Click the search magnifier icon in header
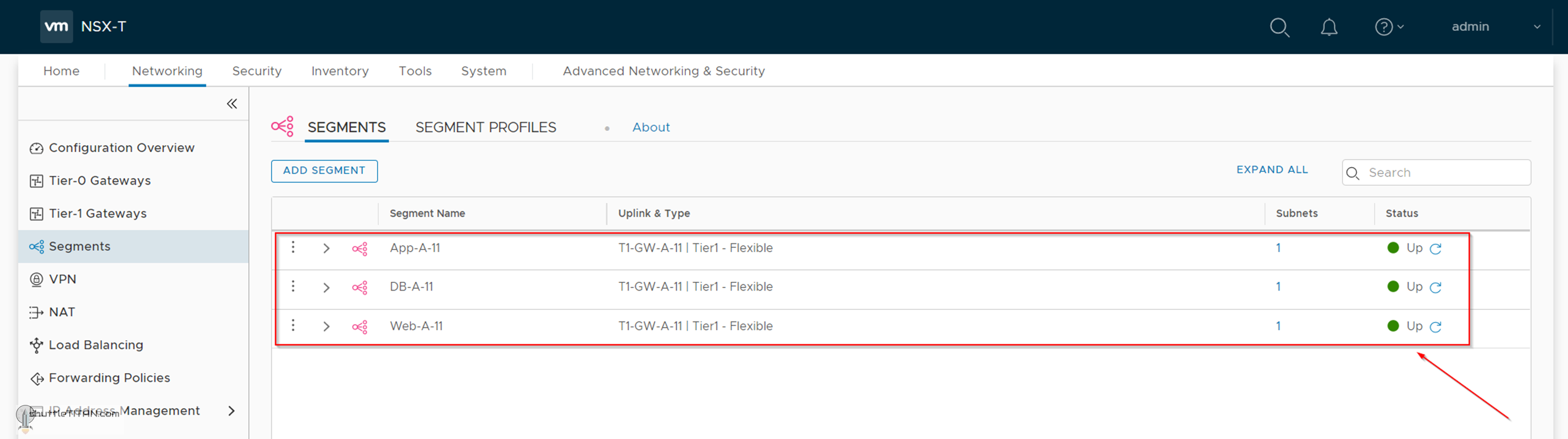The image size is (1568, 439). pyautogui.click(x=1279, y=27)
